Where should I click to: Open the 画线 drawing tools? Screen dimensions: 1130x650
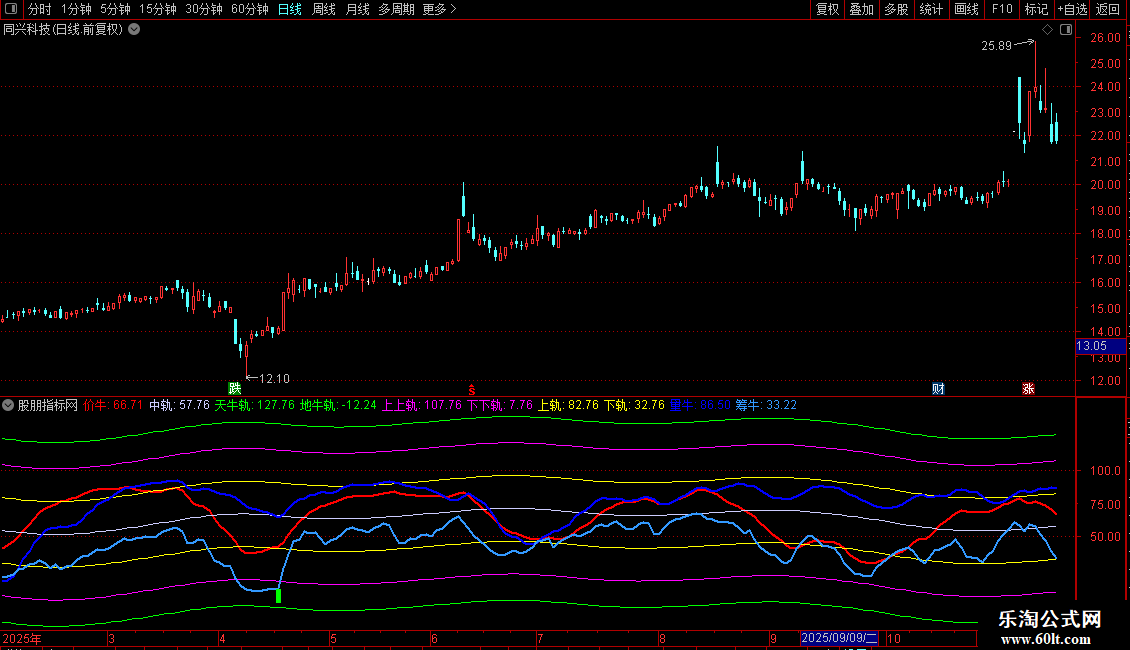click(x=966, y=9)
